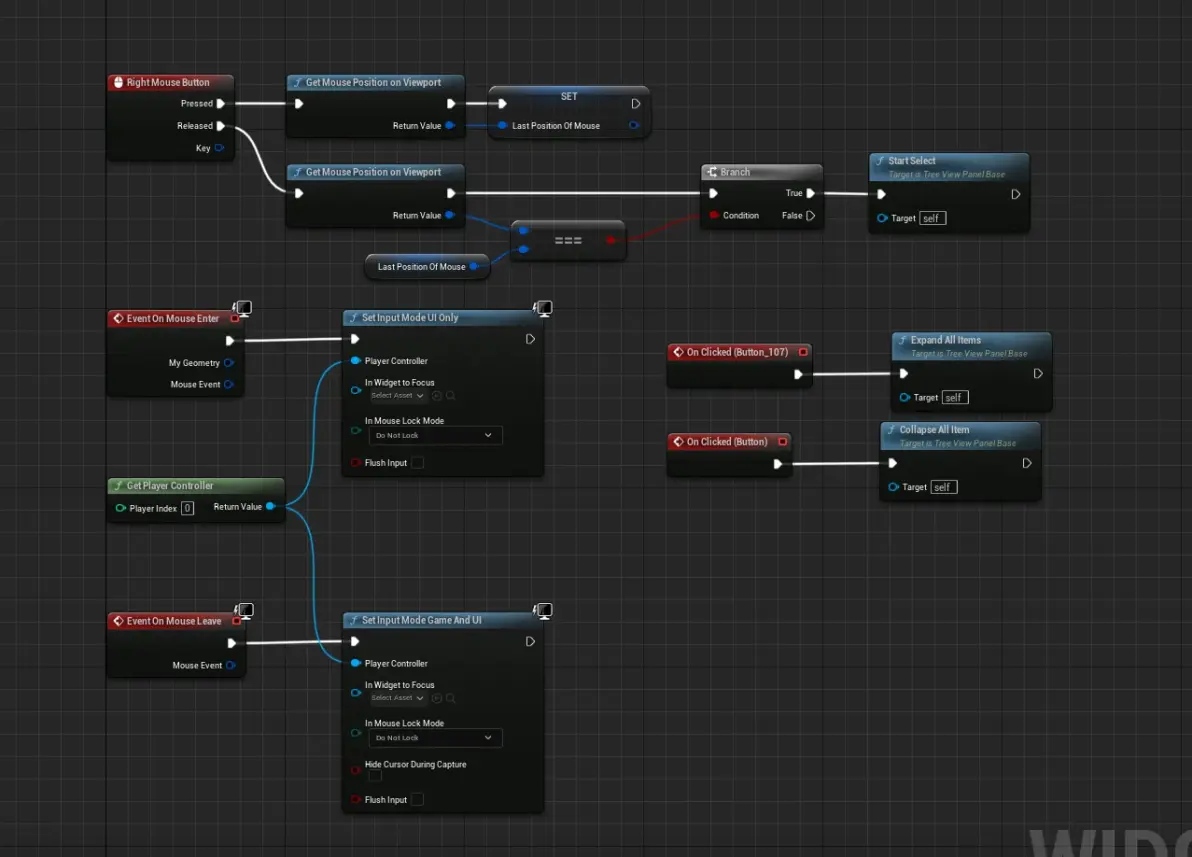Click the My Geometry pin on Event On Mouse Enter
The image size is (1192, 857).
pos(228,363)
